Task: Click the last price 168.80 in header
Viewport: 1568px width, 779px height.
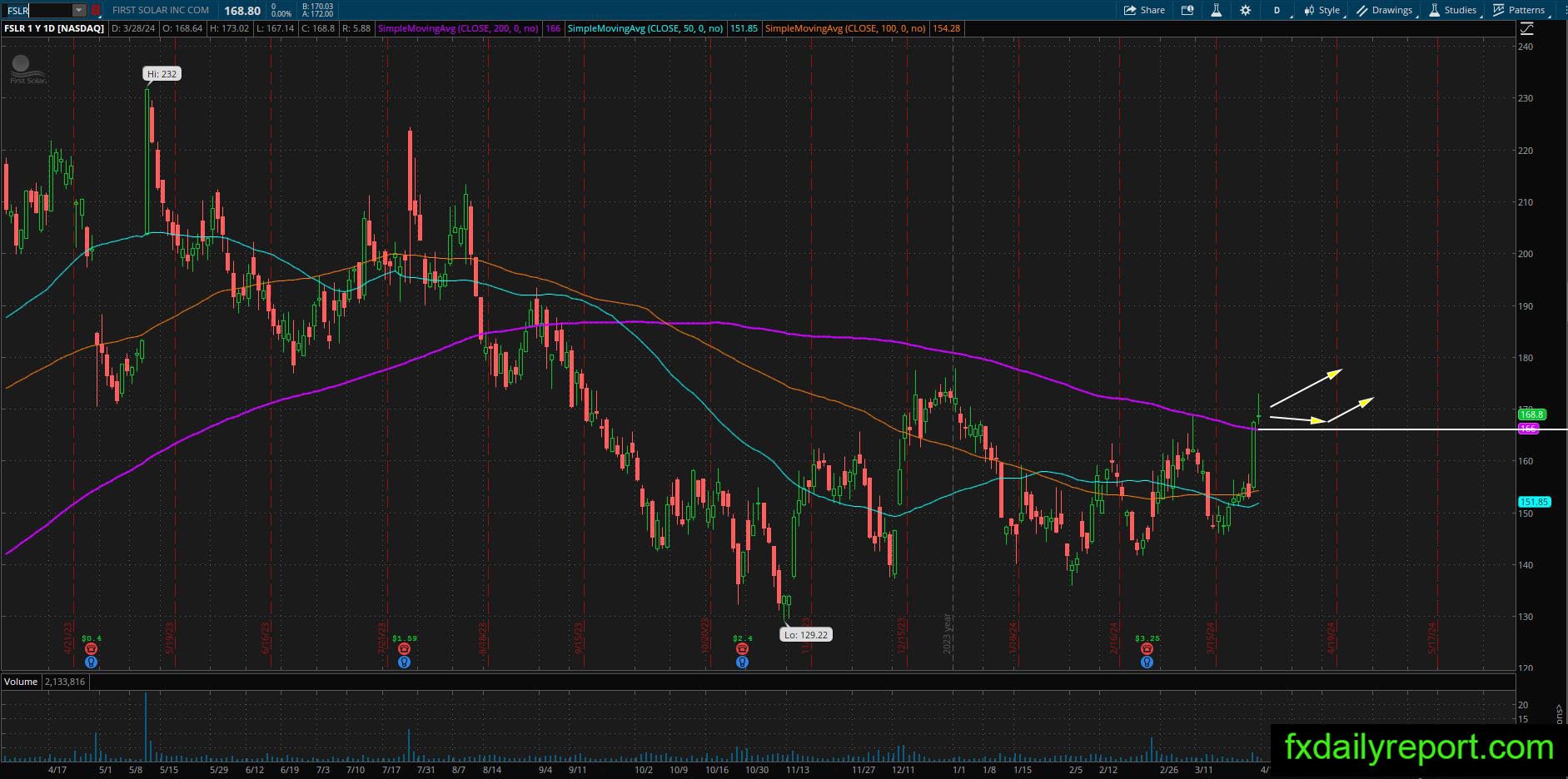Action: pyautogui.click(x=242, y=11)
